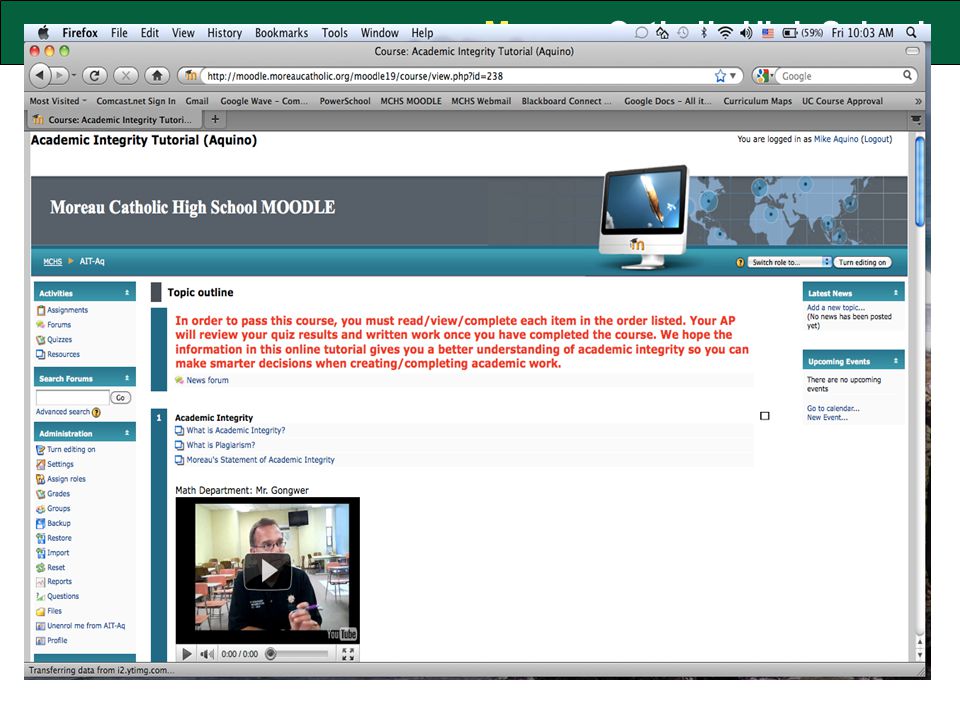Click the MCHS breadcrumb link

[53, 261]
